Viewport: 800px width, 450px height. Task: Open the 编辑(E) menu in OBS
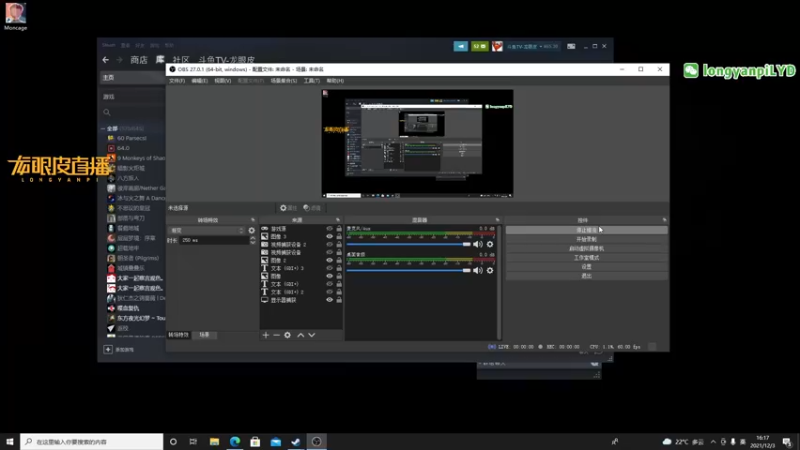[x=199, y=81]
